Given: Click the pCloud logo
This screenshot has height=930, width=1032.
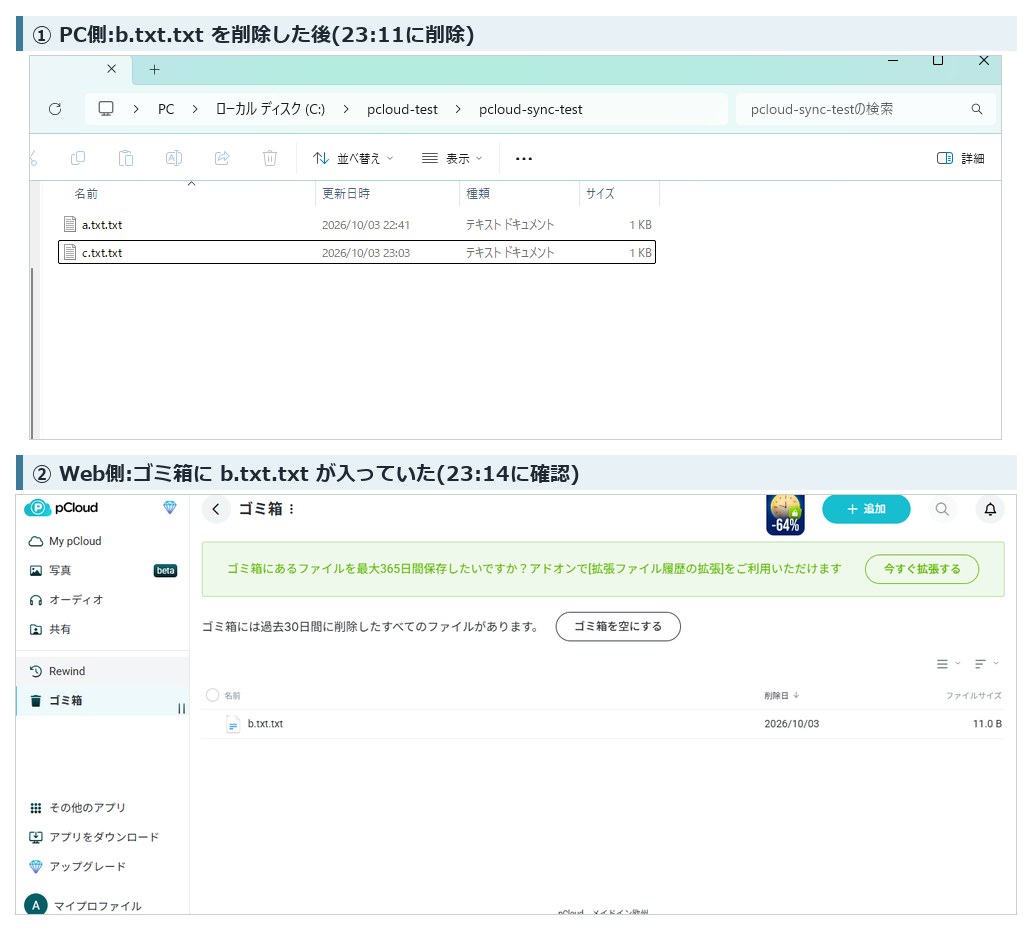Looking at the screenshot, I should click(x=61, y=507).
